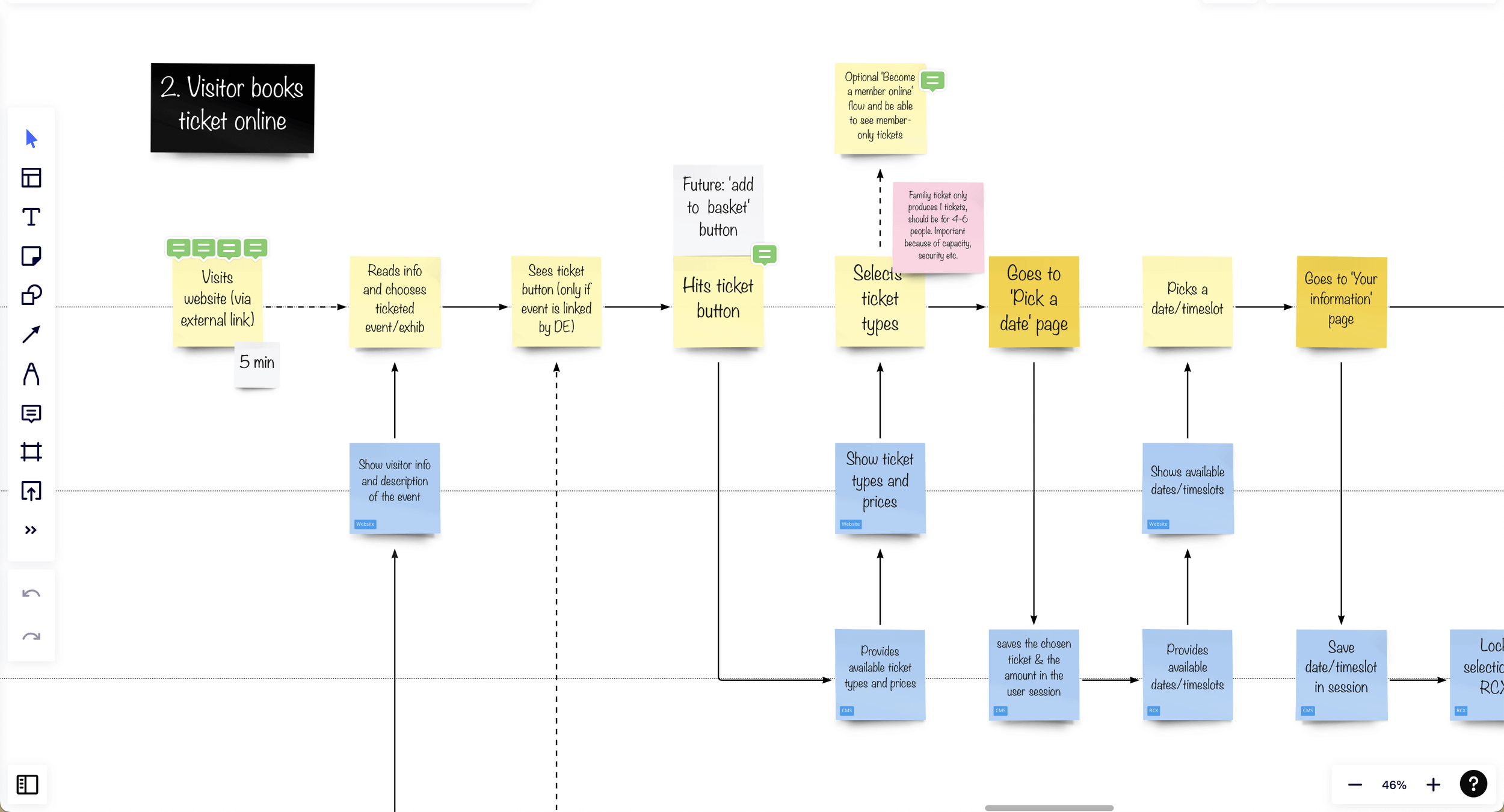Image resolution: width=1504 pixels, height=812 pixels.
Task: Select the 'Picks a date/timeslot' note
Action: (1187, 301)
